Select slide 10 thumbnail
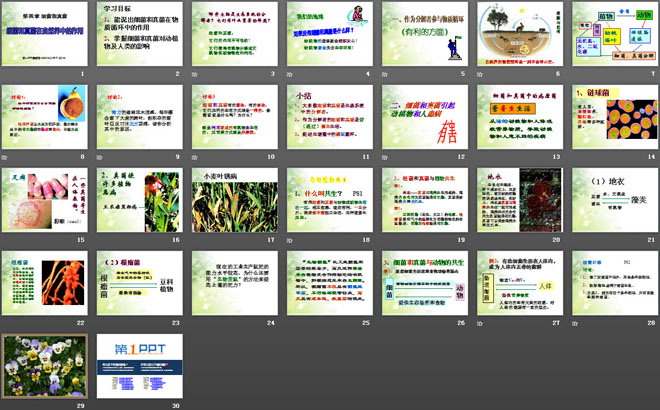The width and height of the screenshot is (660, 410). [x=235, y=117]
